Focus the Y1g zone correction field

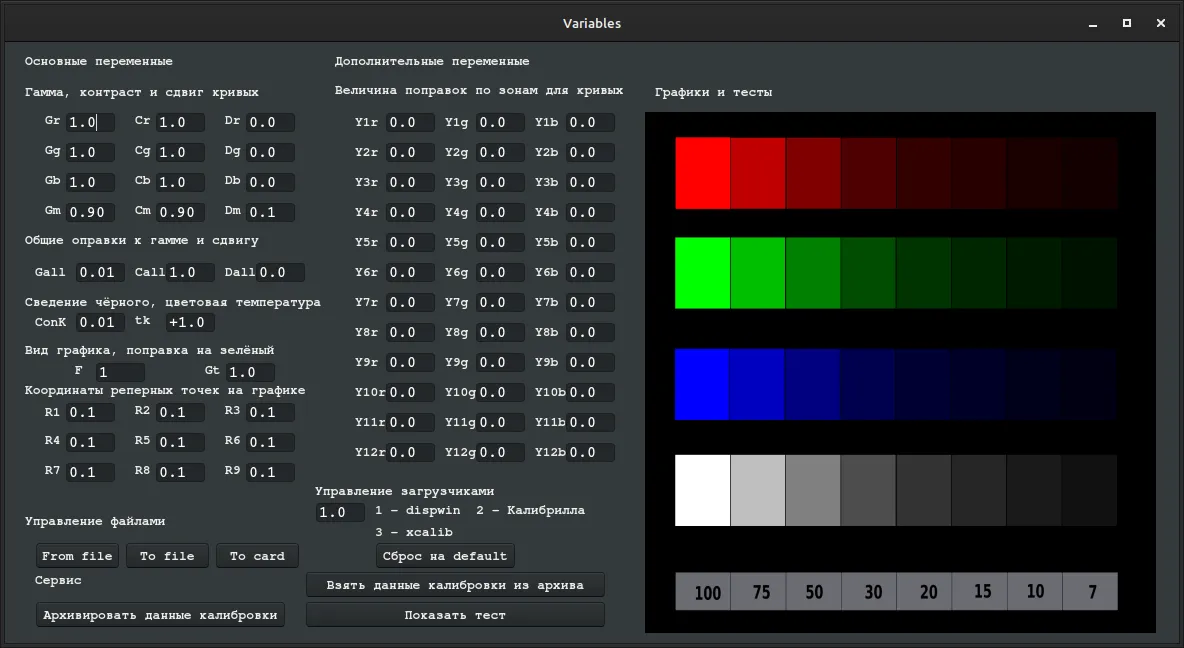coord(501,122)
